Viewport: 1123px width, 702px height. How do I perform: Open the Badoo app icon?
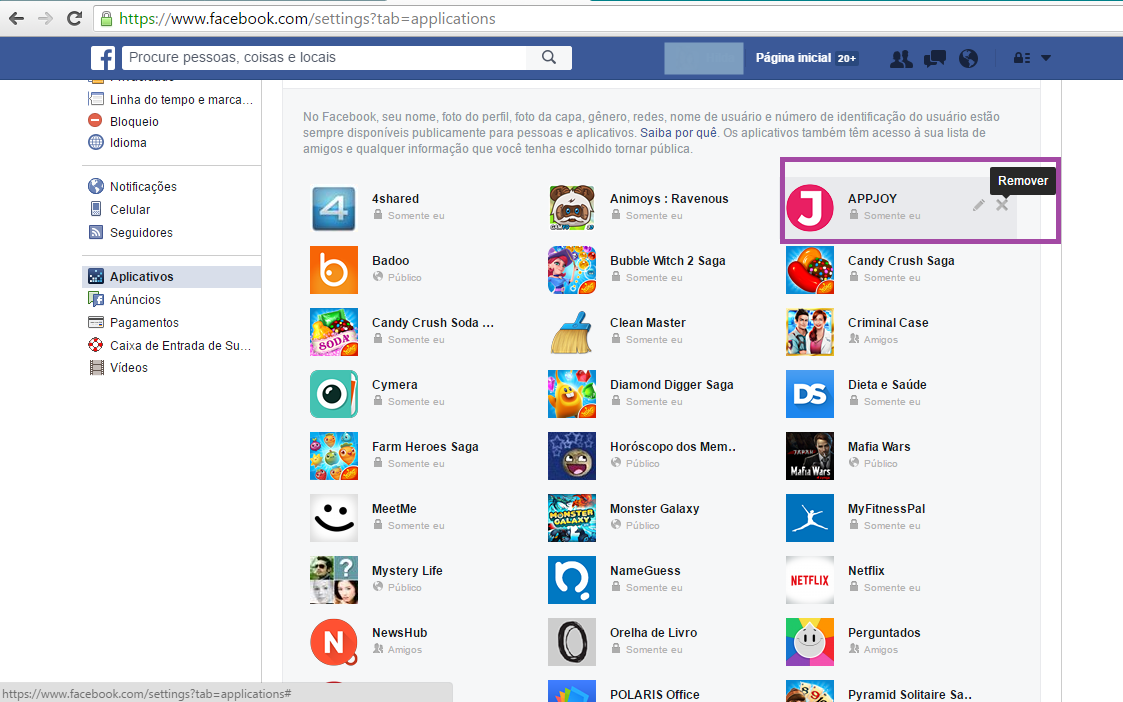[334, 270]
